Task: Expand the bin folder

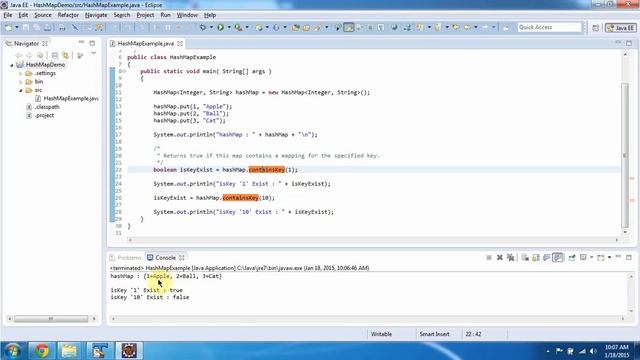Action: (x=20, y=82)
